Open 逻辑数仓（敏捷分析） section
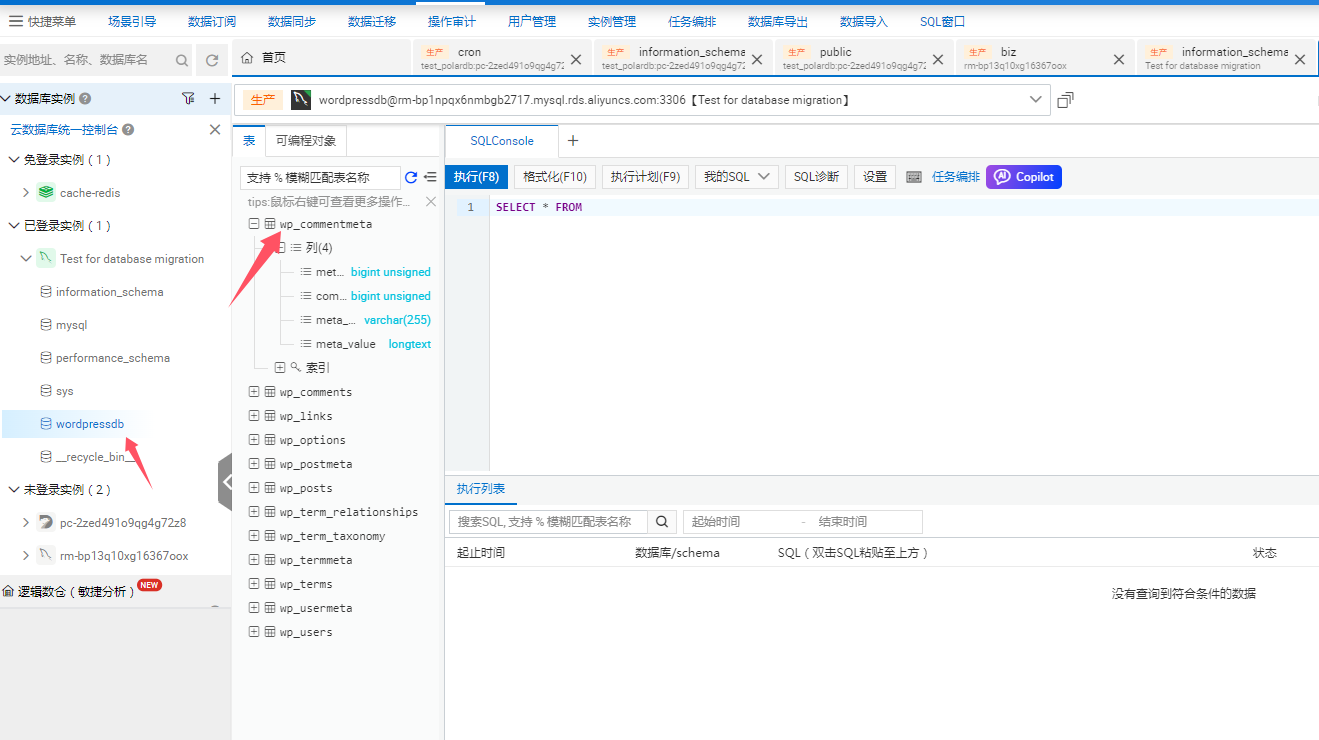 76,592
